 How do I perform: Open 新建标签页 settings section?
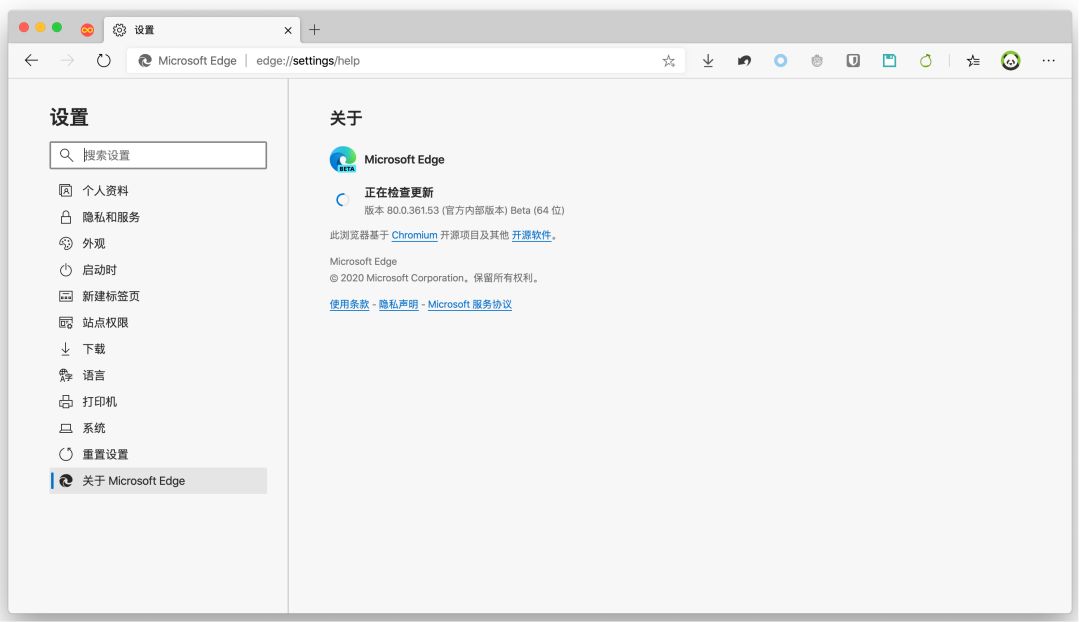coord(158,296)
